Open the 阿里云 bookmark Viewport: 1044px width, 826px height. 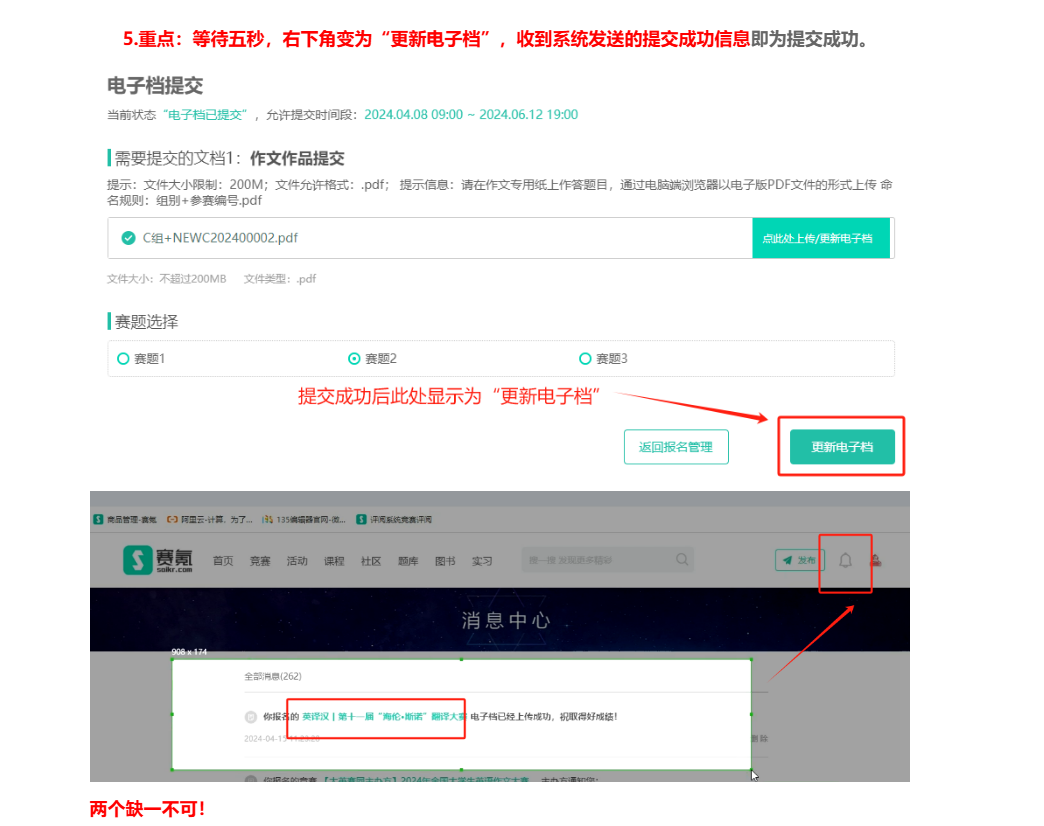coord(208,519)
